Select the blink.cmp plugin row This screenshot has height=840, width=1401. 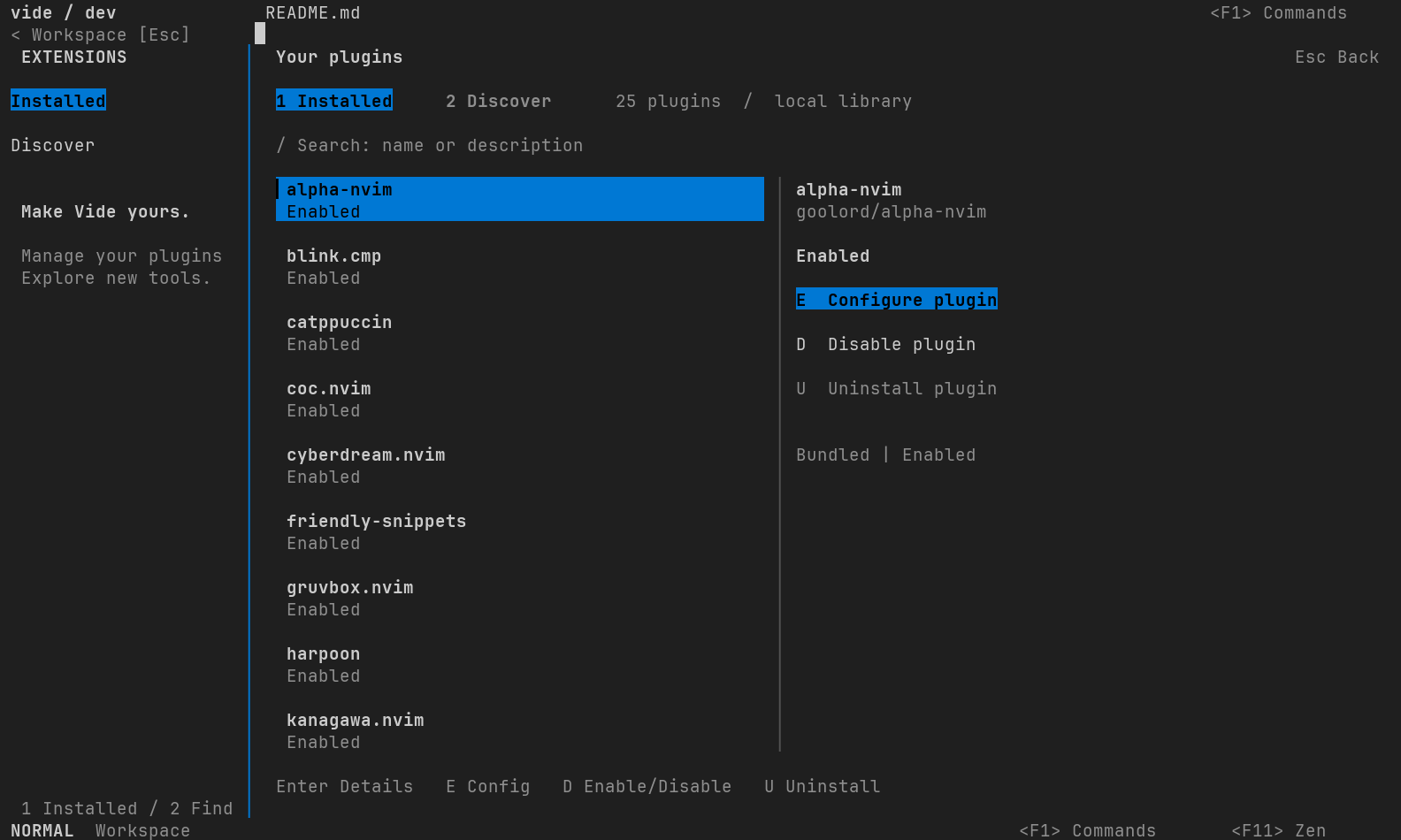520,266
